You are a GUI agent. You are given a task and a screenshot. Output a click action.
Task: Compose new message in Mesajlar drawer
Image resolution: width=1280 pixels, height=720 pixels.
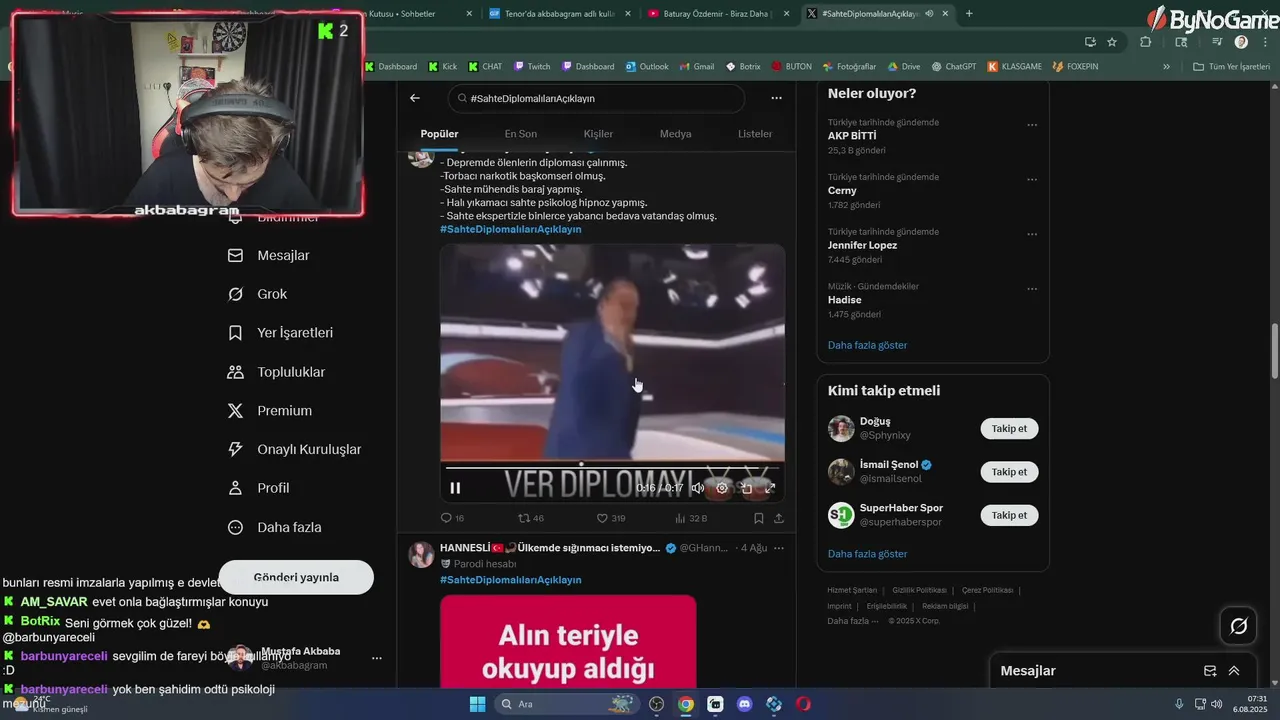tap(1210, 671)
